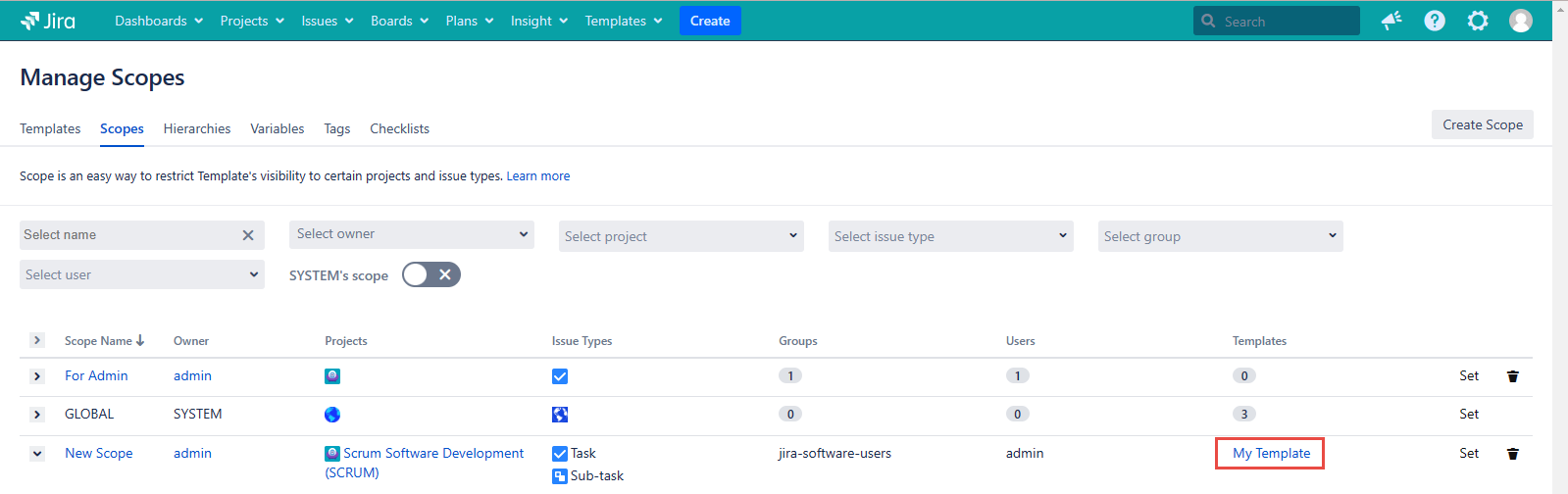Image resolution: width=1568 pixels, height=494 pixels.
Task: Click the GLOBAL scope project globe icon
Action: pos(332,415)
